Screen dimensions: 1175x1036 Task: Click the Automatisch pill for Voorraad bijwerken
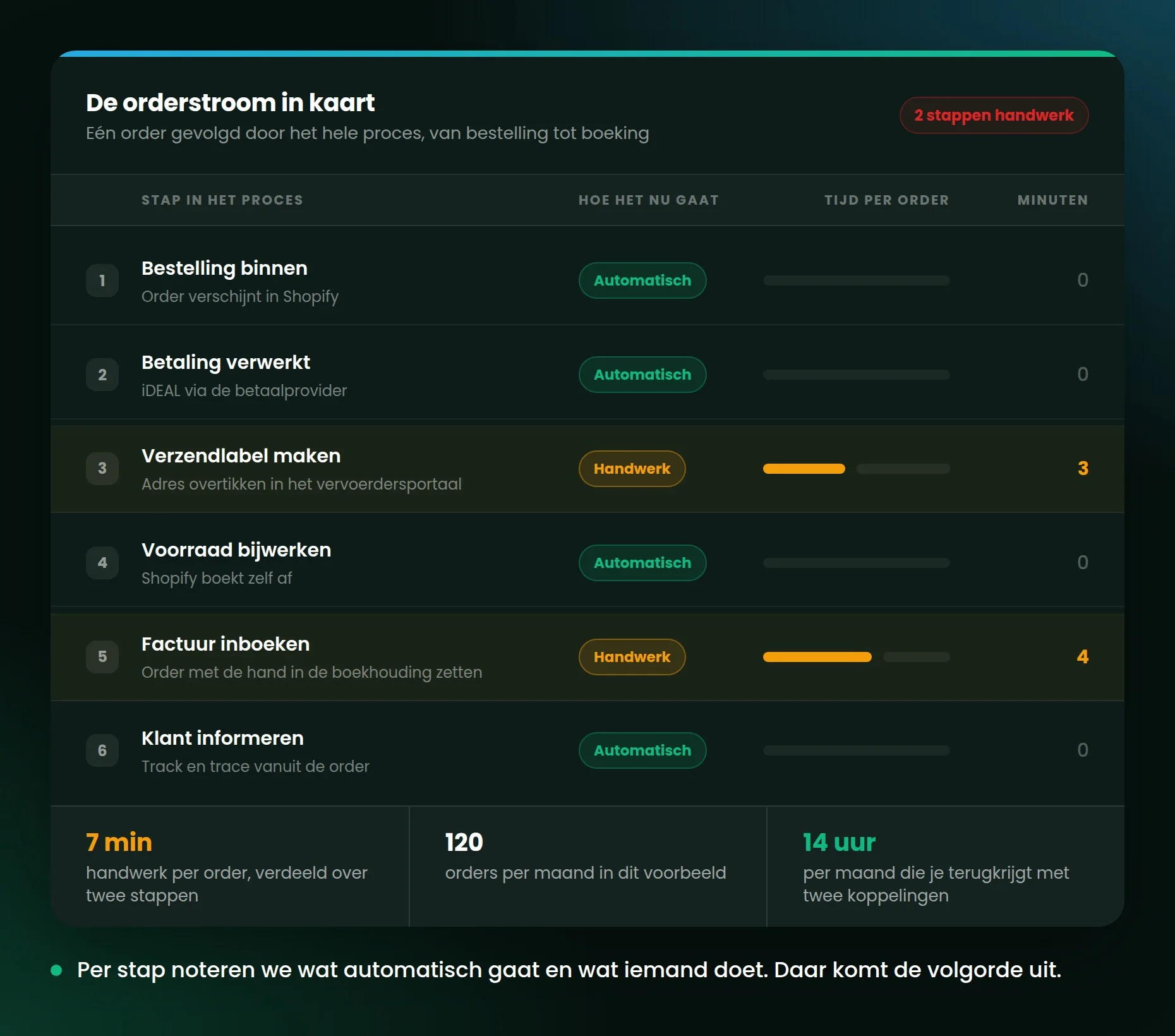coord(642,563)
